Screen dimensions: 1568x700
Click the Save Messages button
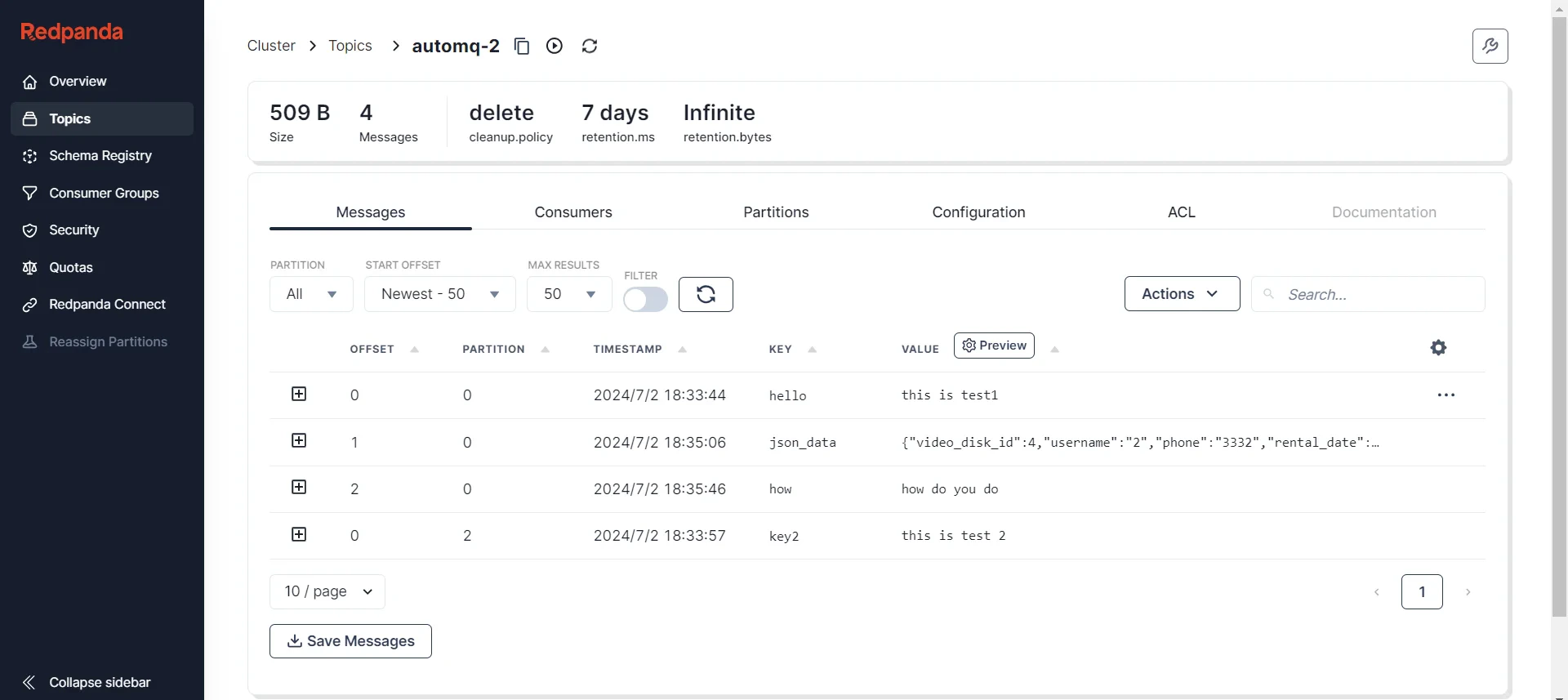pyautogui.click(x=350, y=641)
